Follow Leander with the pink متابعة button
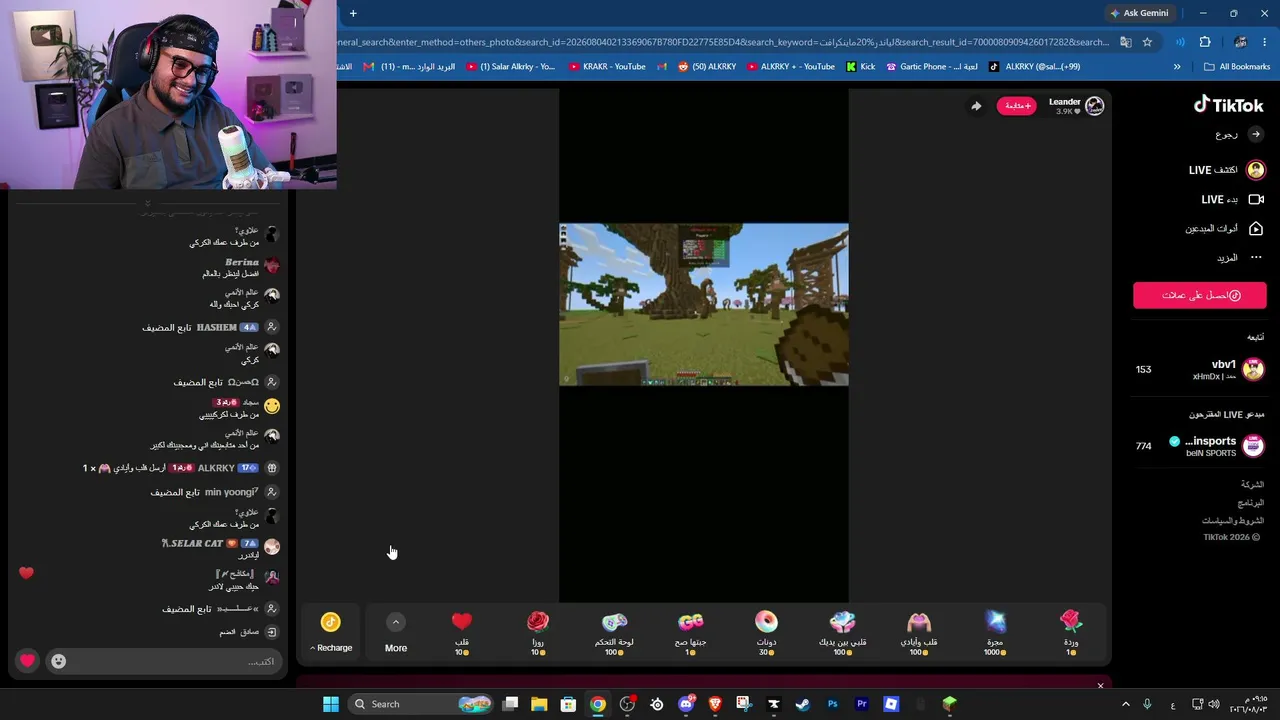The width and height of the screenshot is (1280, 720). click(x=1016, y=106)
